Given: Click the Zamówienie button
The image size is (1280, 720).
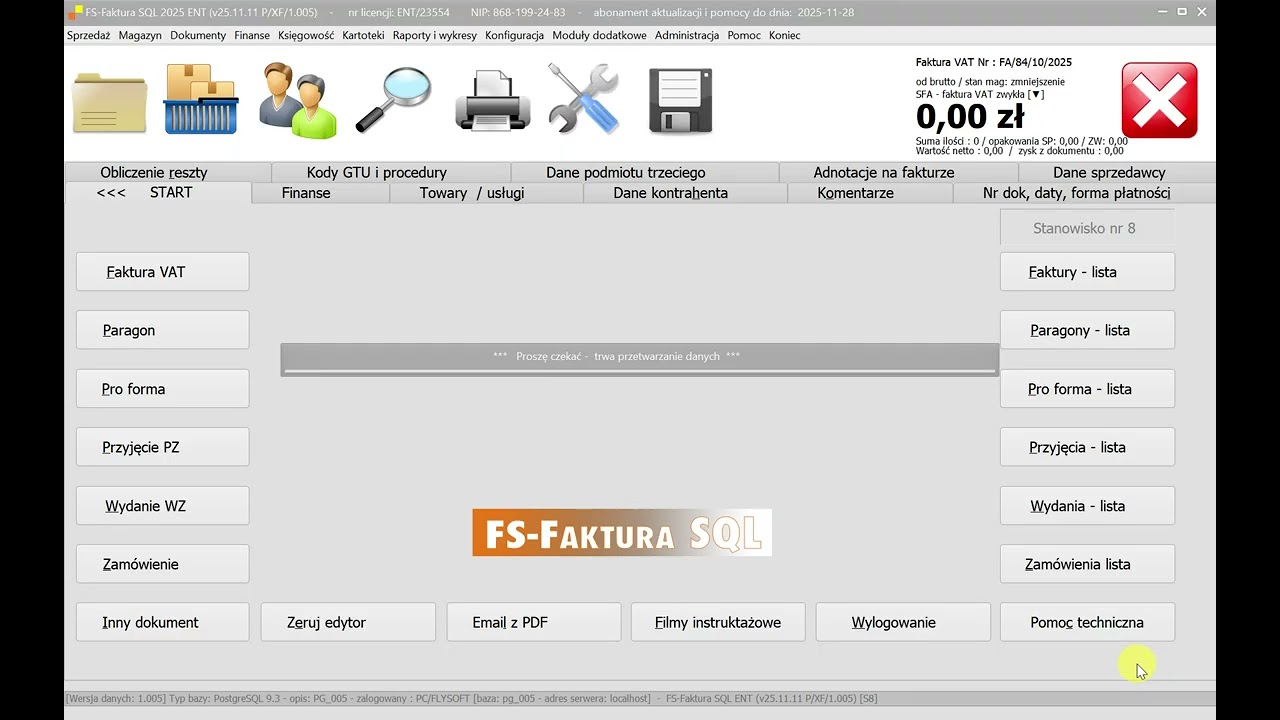Looking at the screenshot, I should pos(163,564).
